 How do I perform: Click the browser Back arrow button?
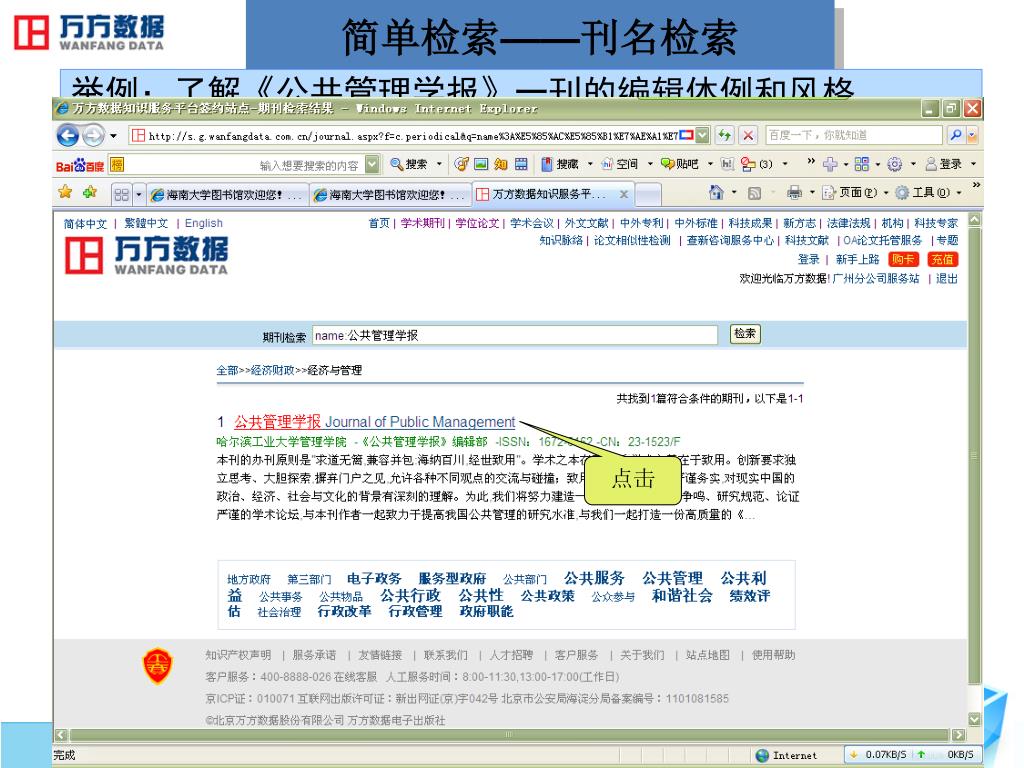tap(67, 135)
